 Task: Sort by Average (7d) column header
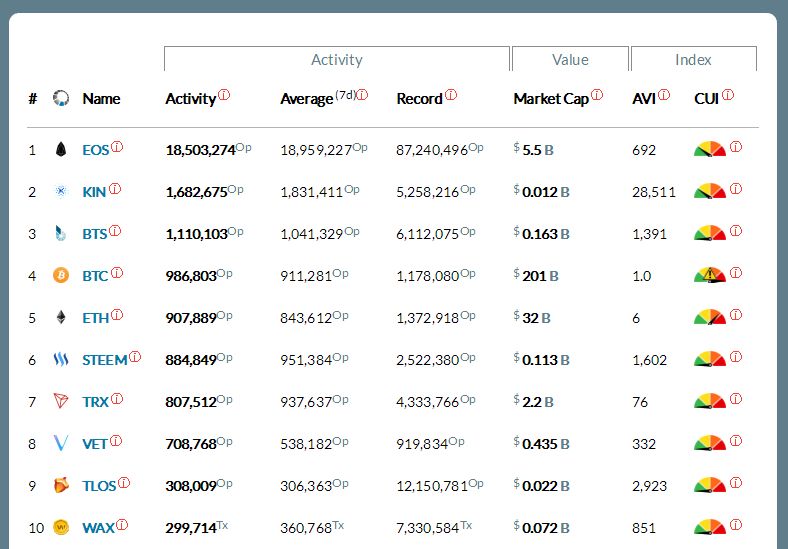(318, 99)
